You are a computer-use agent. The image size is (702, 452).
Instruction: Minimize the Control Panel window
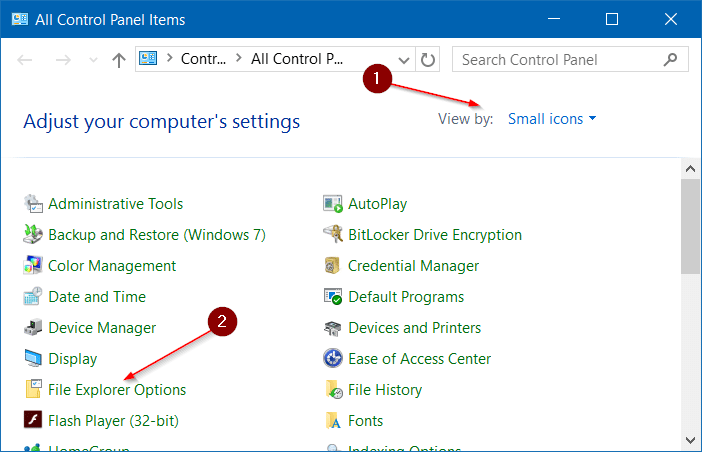(554, 19)
